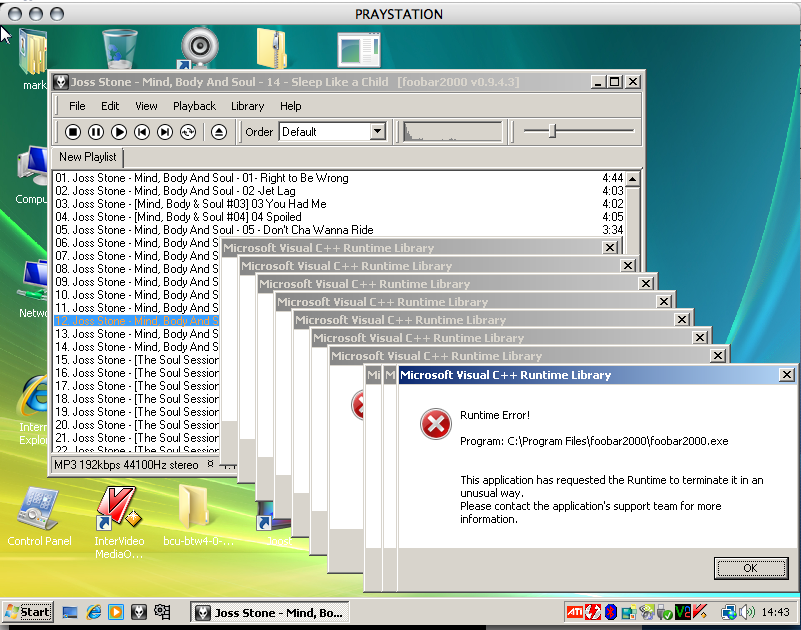Open the Help menu
The height and width of the screenshot is (630, 801).
pos(290,106)
